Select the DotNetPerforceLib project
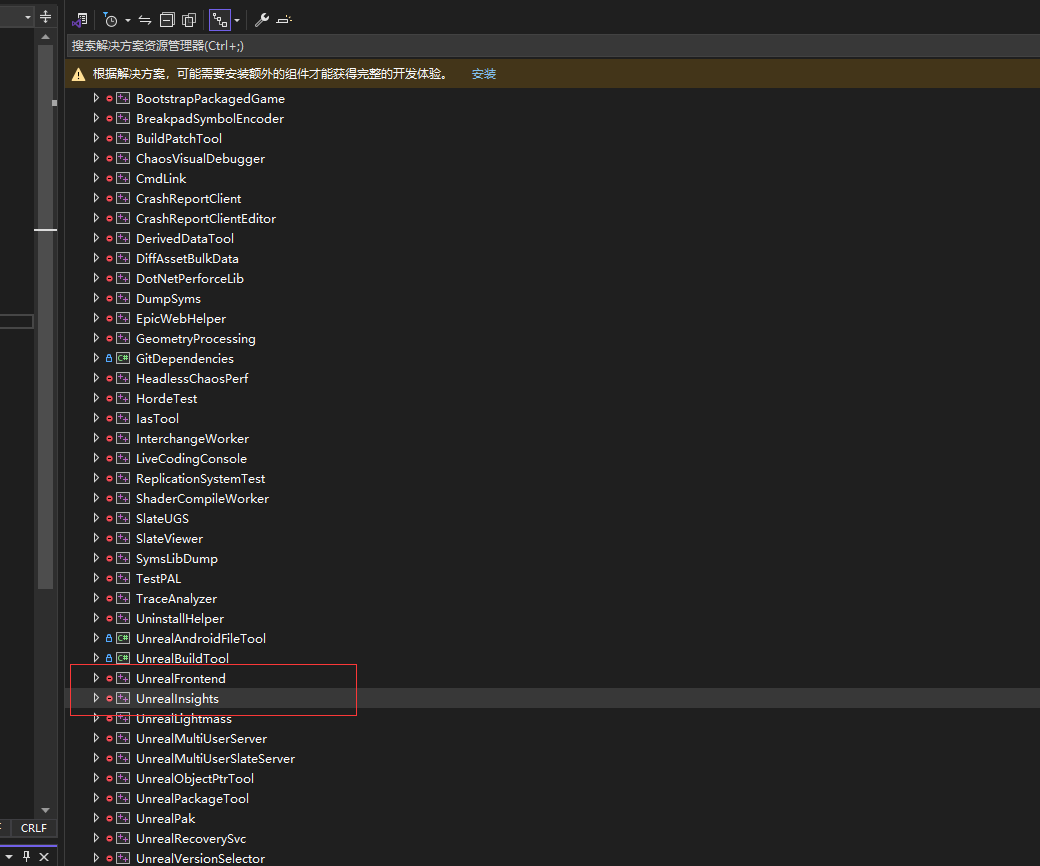This screenshot has width=1040, height=866. click(190, 278)
